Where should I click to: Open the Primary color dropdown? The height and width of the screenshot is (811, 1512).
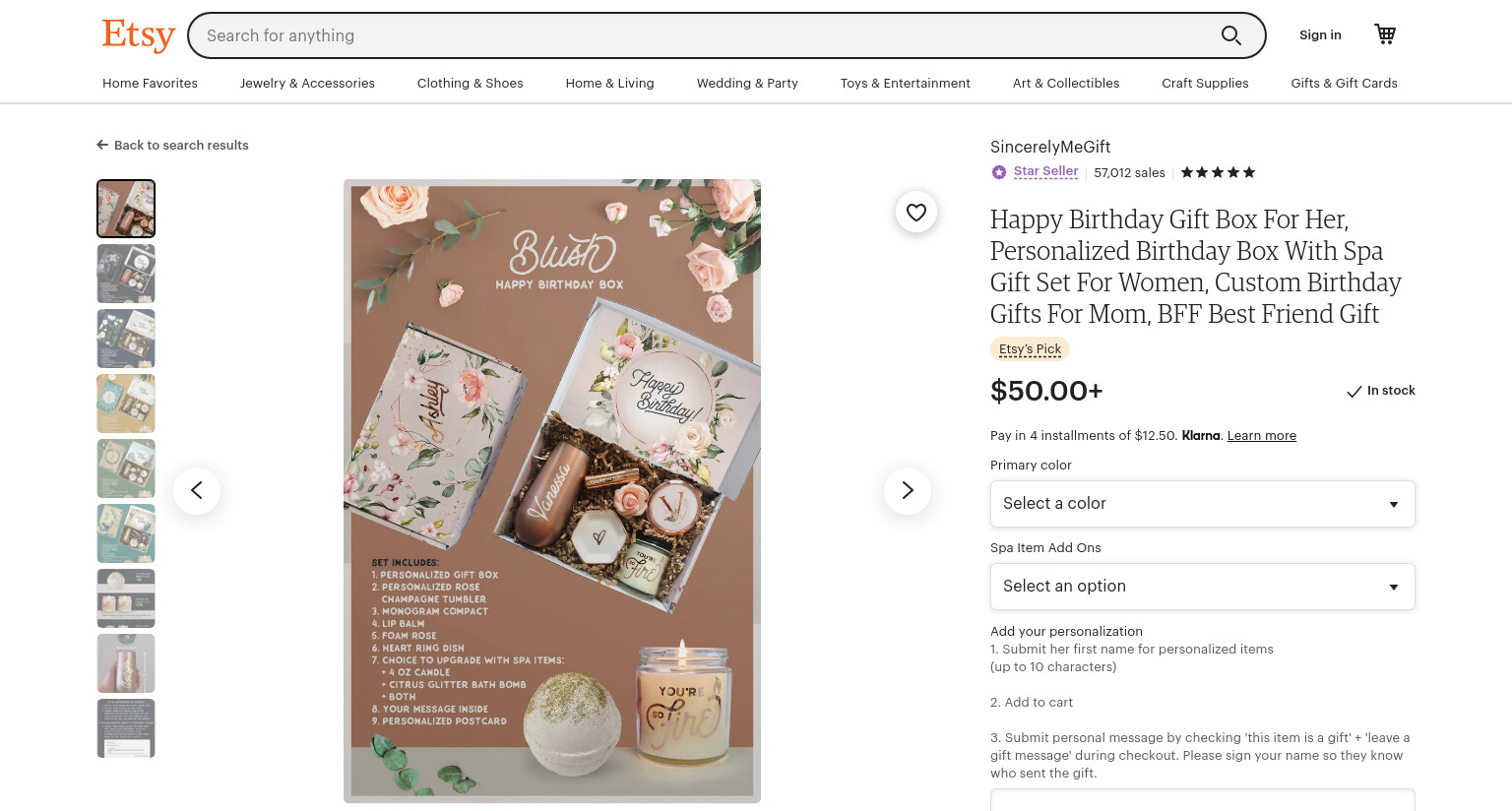tap(1203, 504)
